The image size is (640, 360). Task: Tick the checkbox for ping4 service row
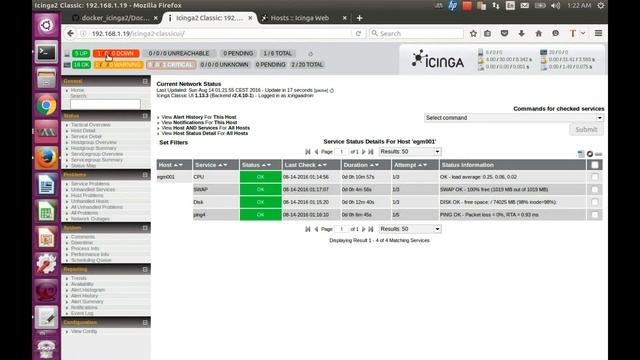[595, 215]
